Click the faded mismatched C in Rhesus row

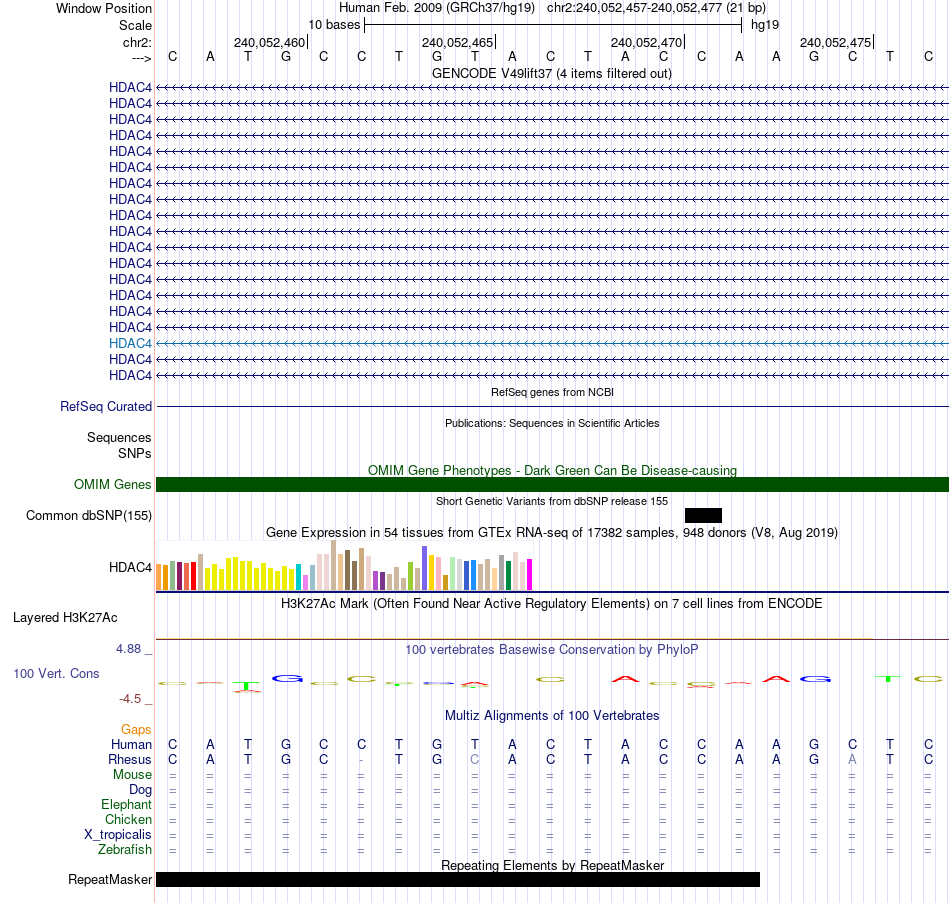click(474, 759)
